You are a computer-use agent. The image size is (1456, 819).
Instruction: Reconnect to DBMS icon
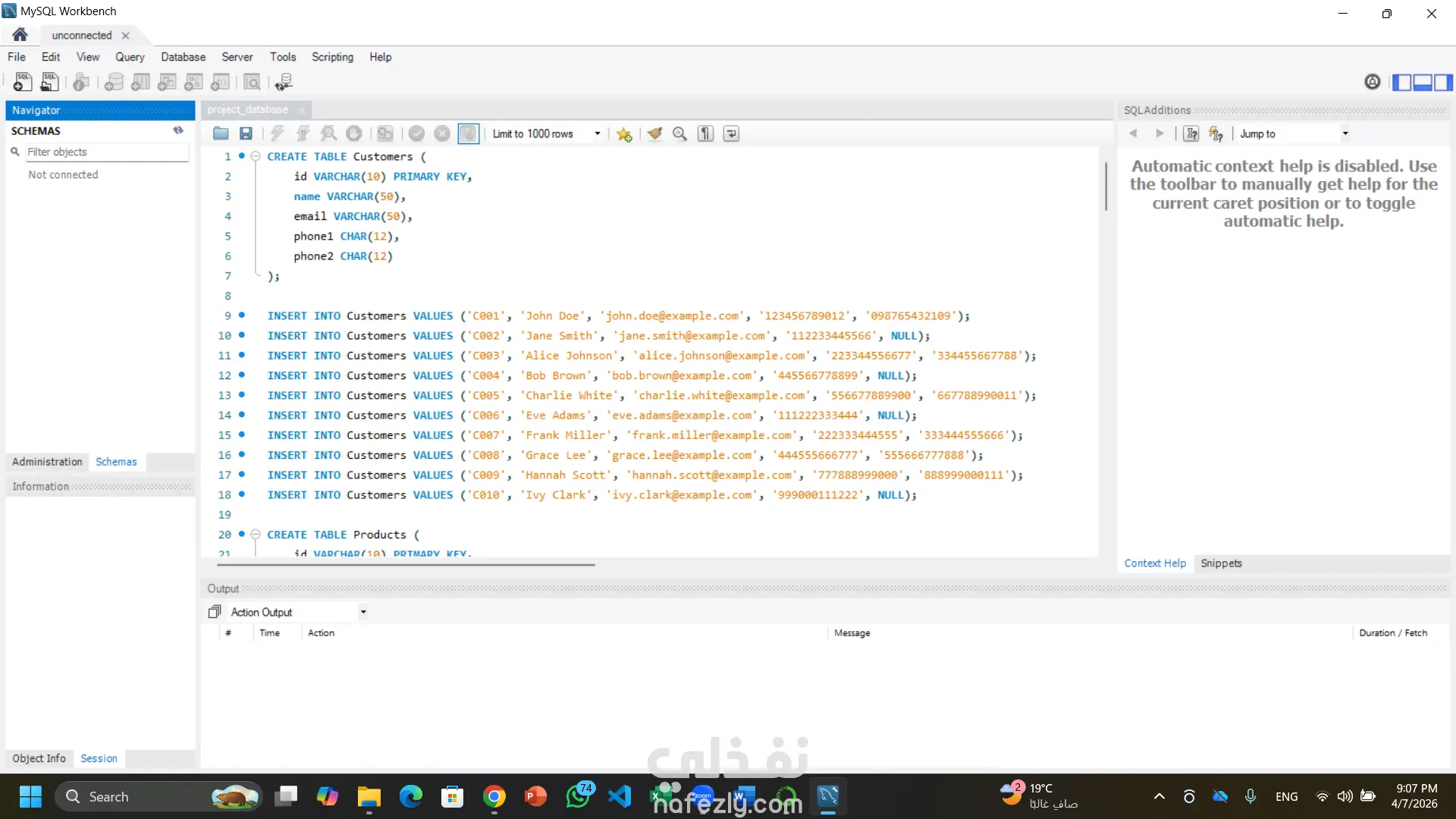284,82
